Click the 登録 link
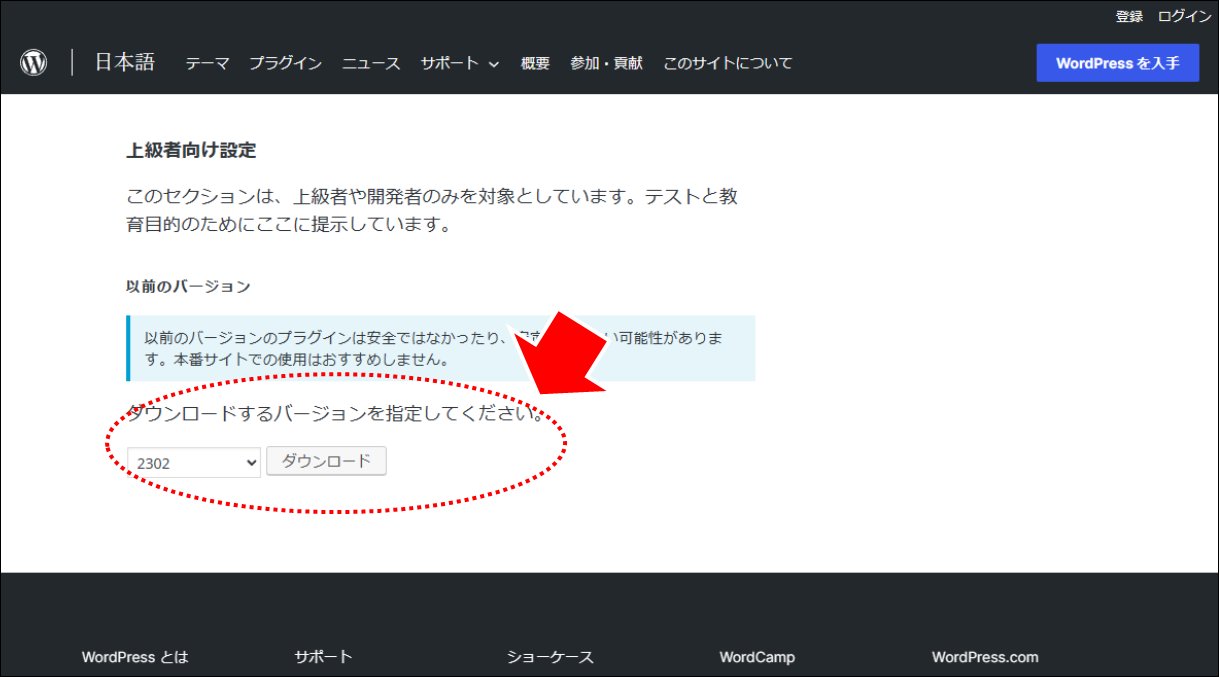 (x=1129, y=16)
